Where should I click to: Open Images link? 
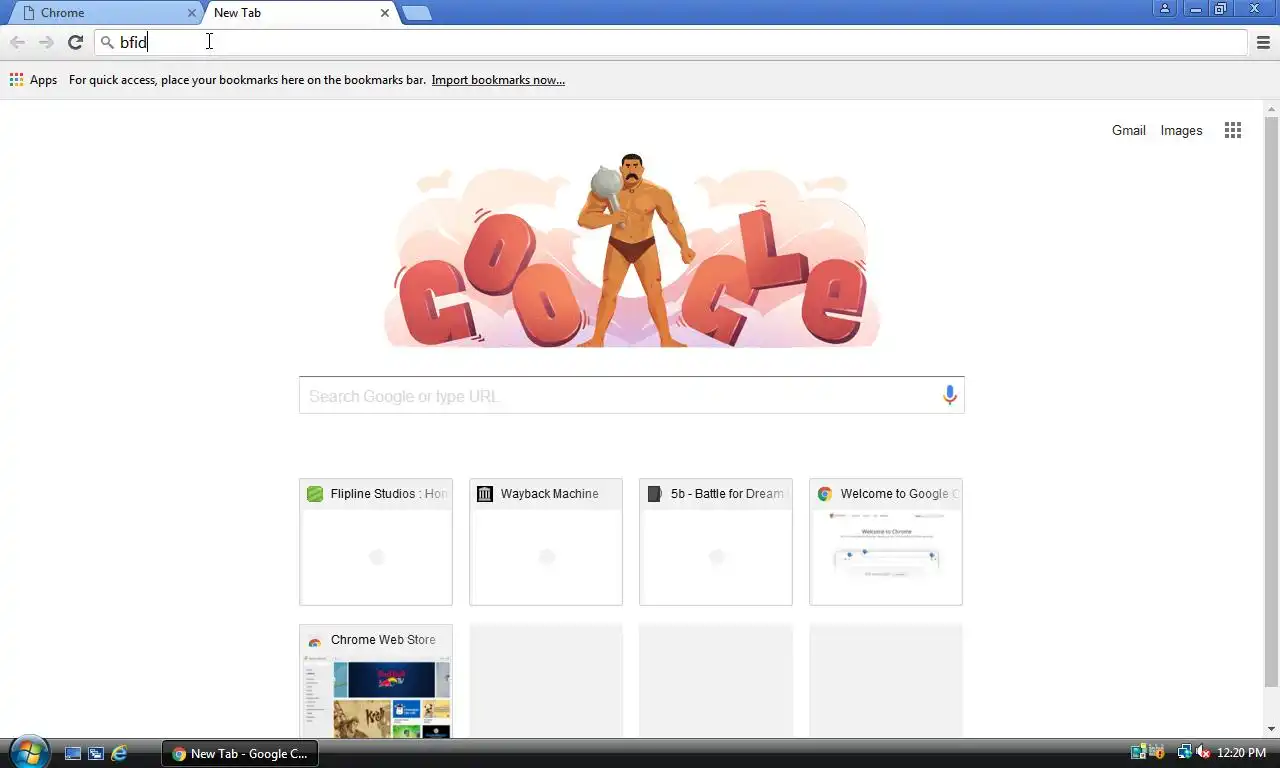pos(1181,130)
